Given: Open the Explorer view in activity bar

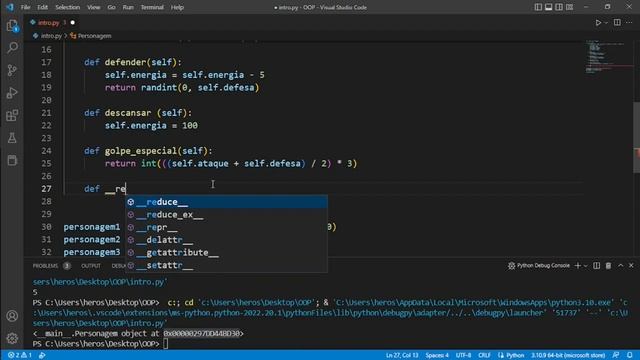Looking at the screenshot, I should (x=12, y=26).
